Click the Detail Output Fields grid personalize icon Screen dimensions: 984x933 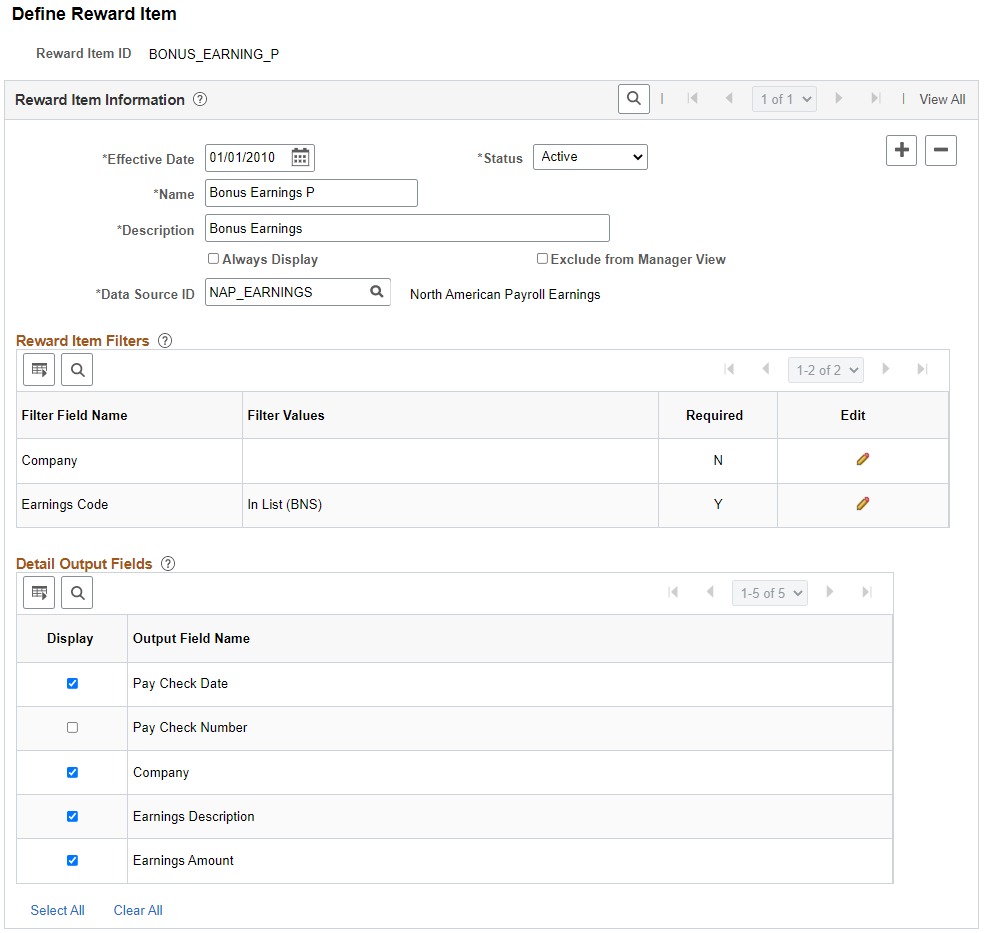pos(39,593)
